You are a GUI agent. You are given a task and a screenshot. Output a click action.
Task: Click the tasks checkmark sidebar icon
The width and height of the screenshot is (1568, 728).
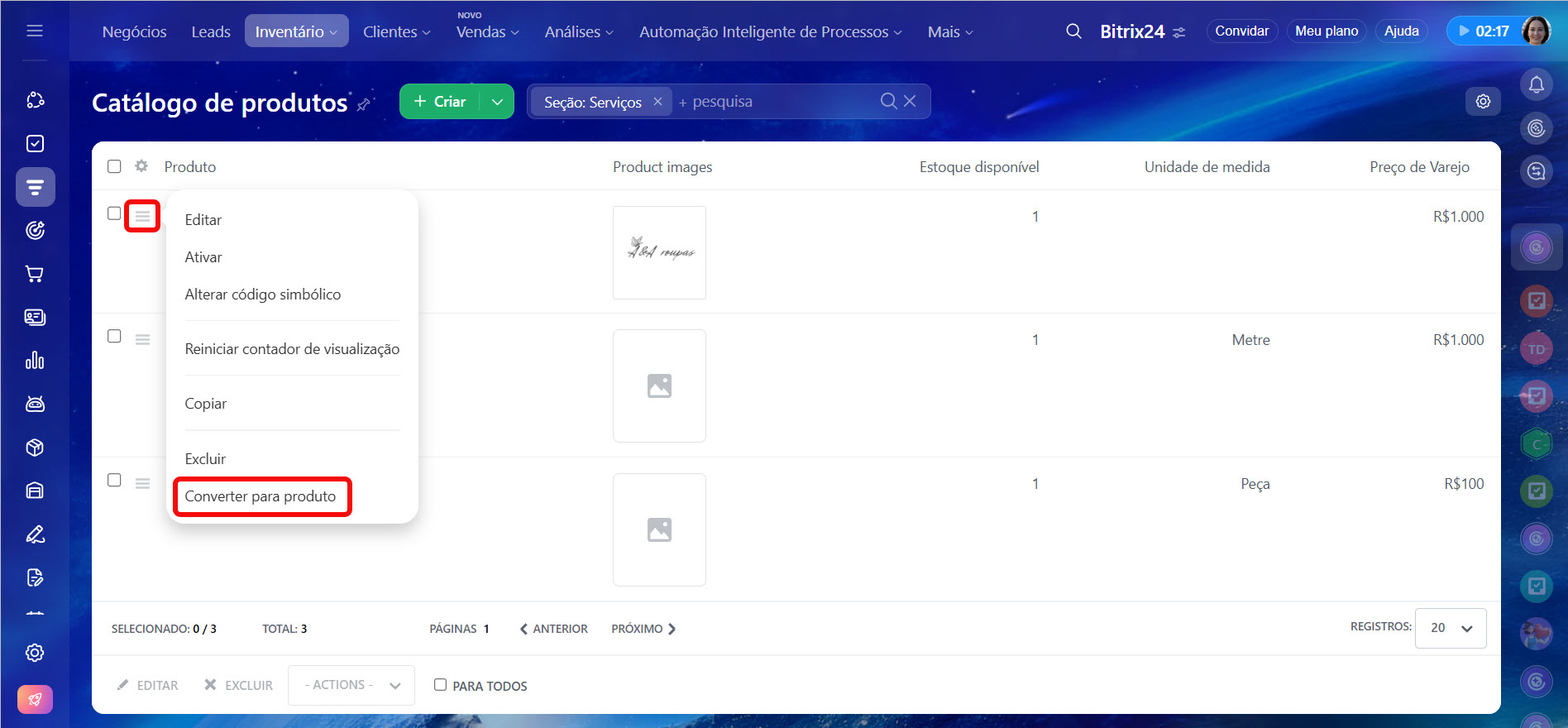click(35, 144)
